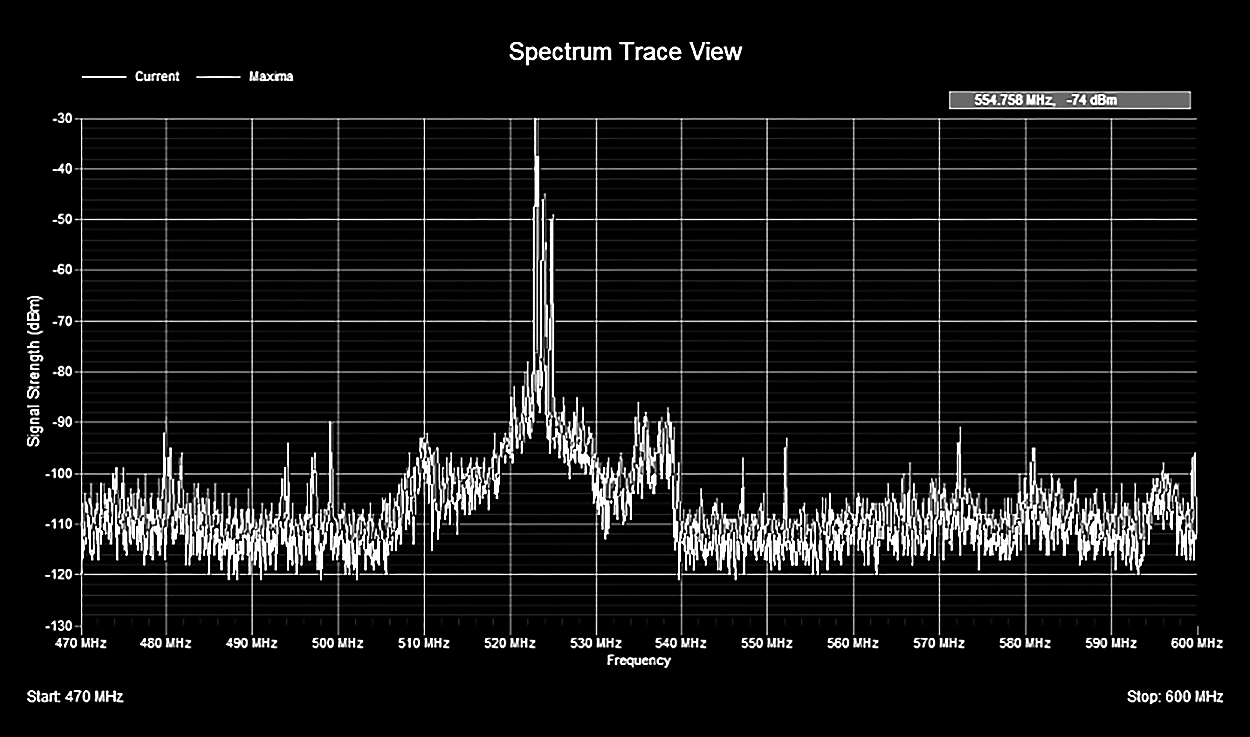
Task: Click the Frequency axis title
Action: coord(638,660)
